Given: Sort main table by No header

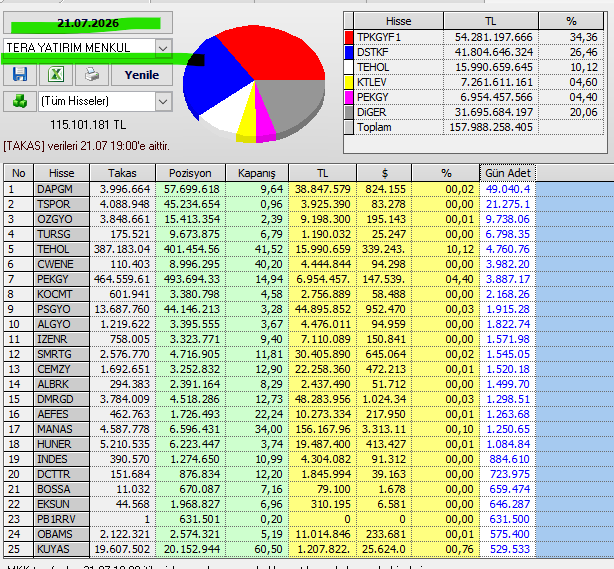Looking at the screenshot, I should point(18,173).
